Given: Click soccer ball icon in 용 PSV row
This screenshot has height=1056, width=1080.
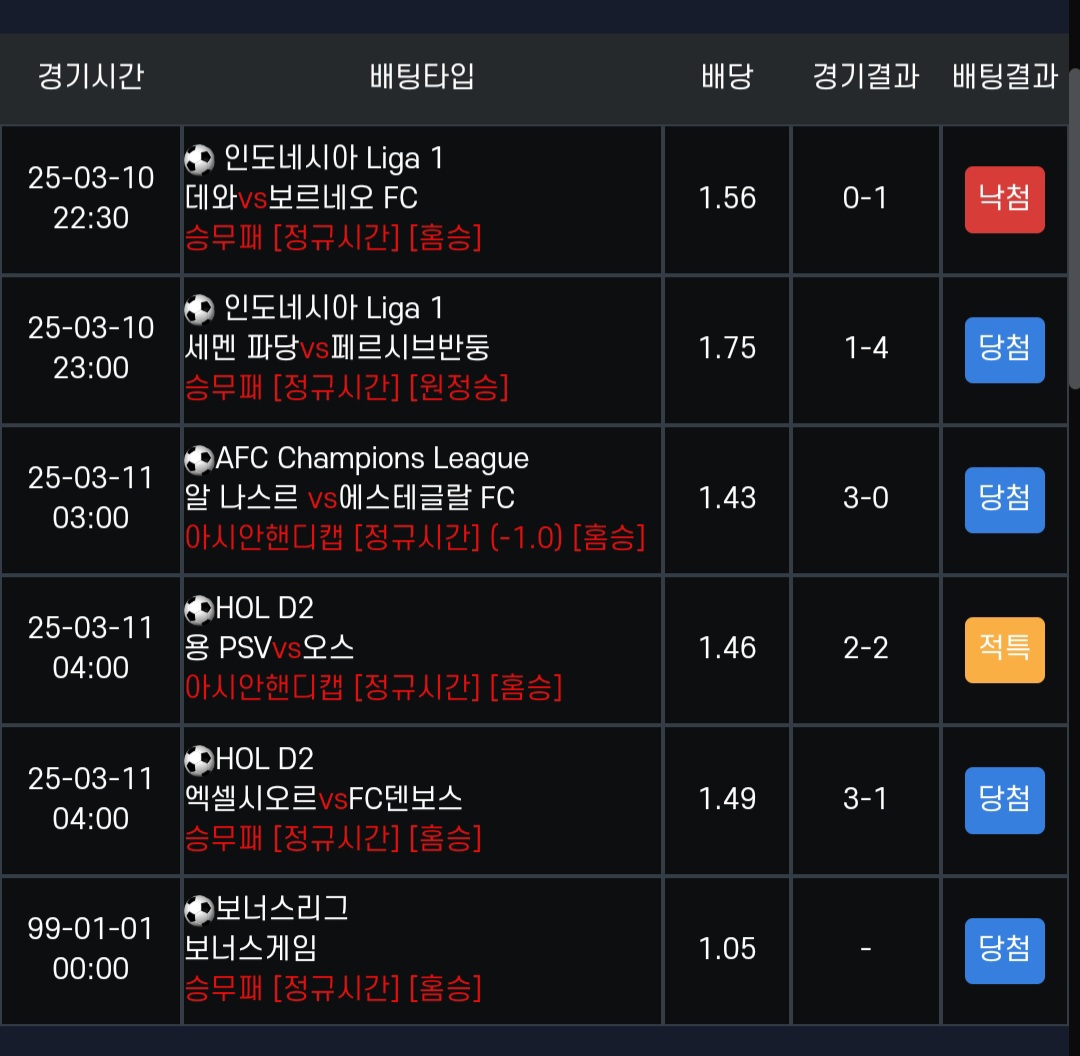Looking at the screenshot, I should point(200,609).
